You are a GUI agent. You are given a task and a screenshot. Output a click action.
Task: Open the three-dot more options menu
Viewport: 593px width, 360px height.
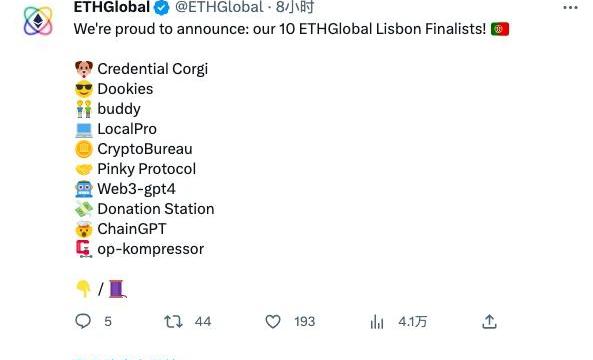click(x=570, y=7)
